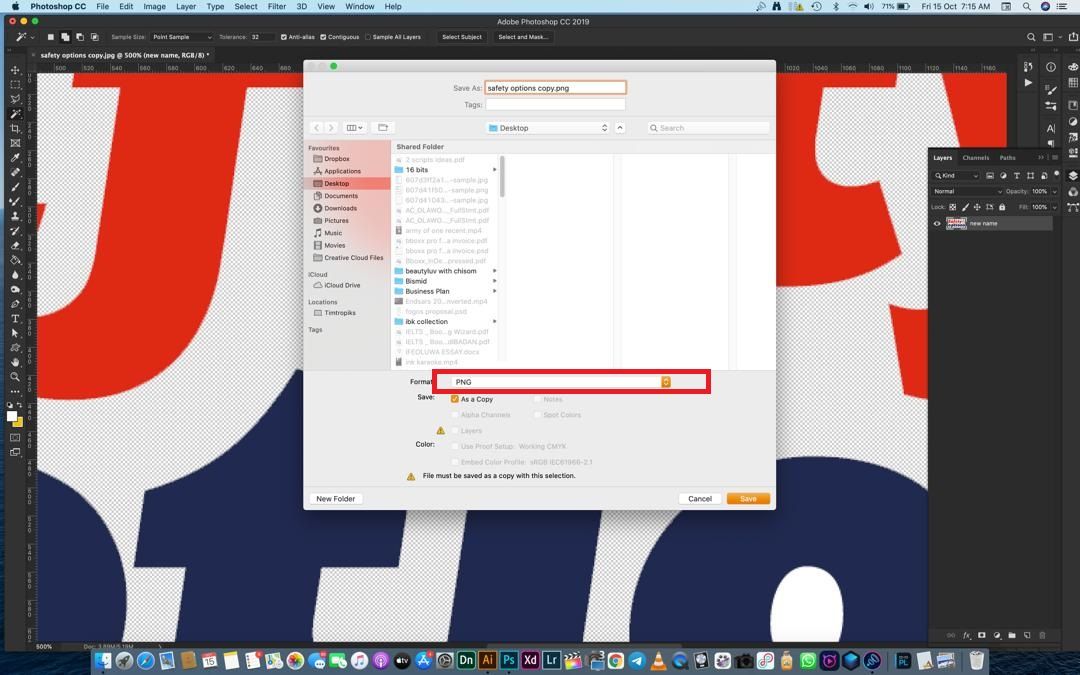Uncheck the As a Copy checkbox
This screenshot has width=1080, height=675.
coord(455,399)
